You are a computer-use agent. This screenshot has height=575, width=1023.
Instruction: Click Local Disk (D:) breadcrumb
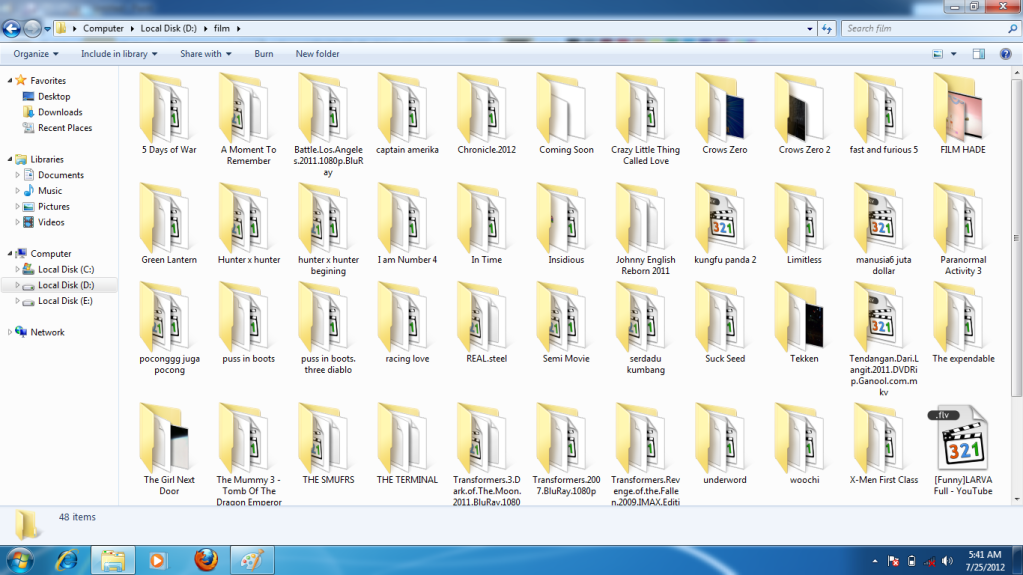[168, 29]
